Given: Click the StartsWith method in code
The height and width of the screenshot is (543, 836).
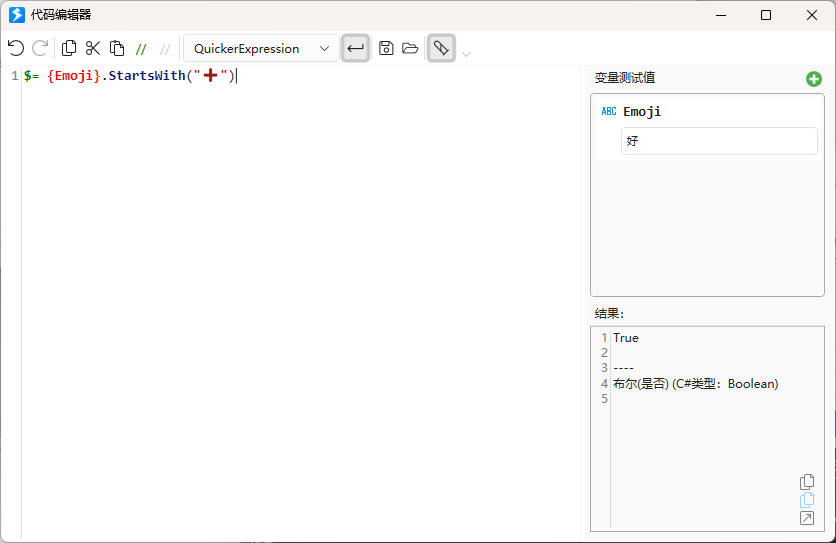Looking at the screenshot, I should (147, 76).
